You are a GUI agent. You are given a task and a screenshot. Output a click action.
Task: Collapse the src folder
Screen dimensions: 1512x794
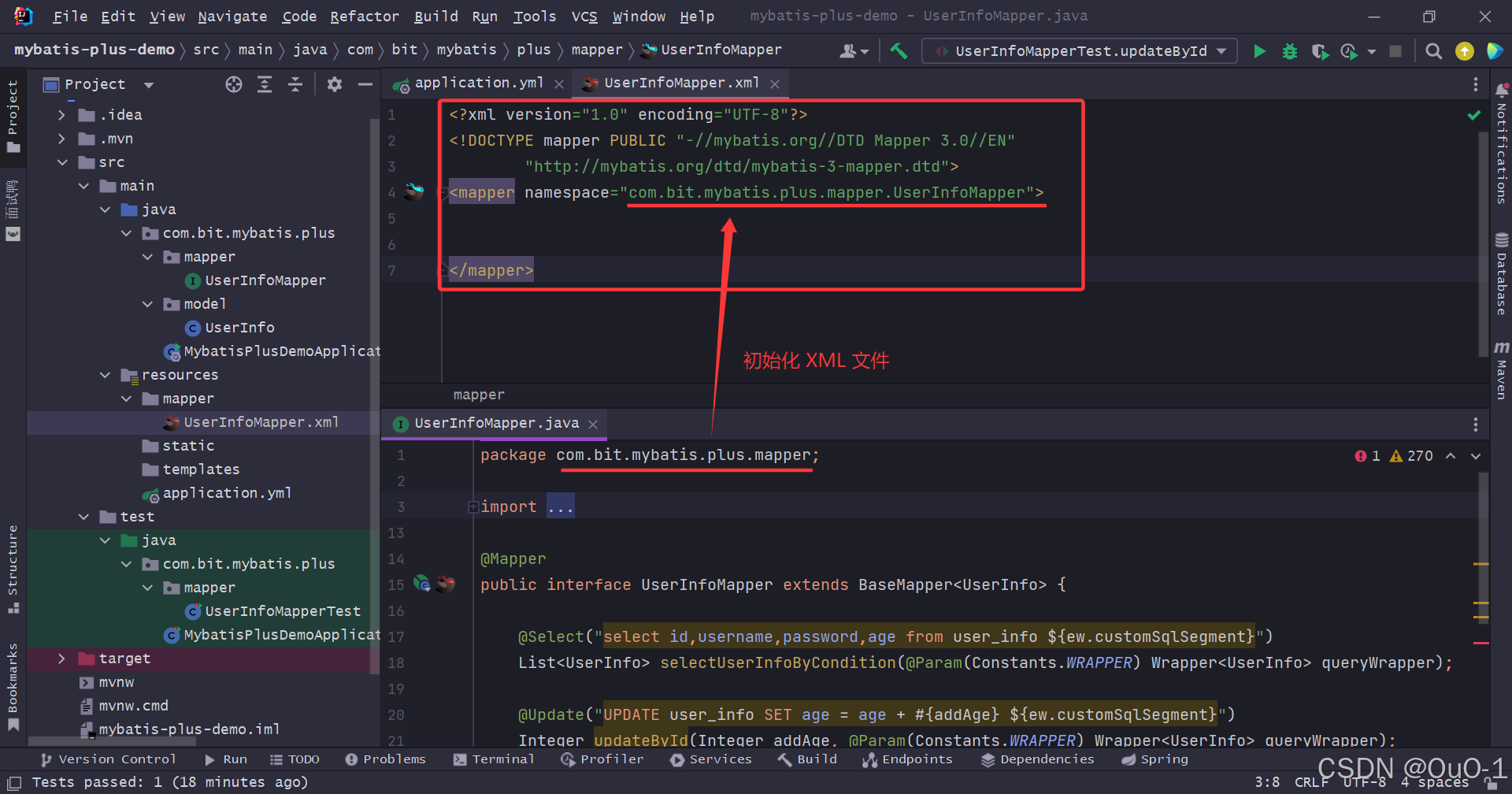61,162
